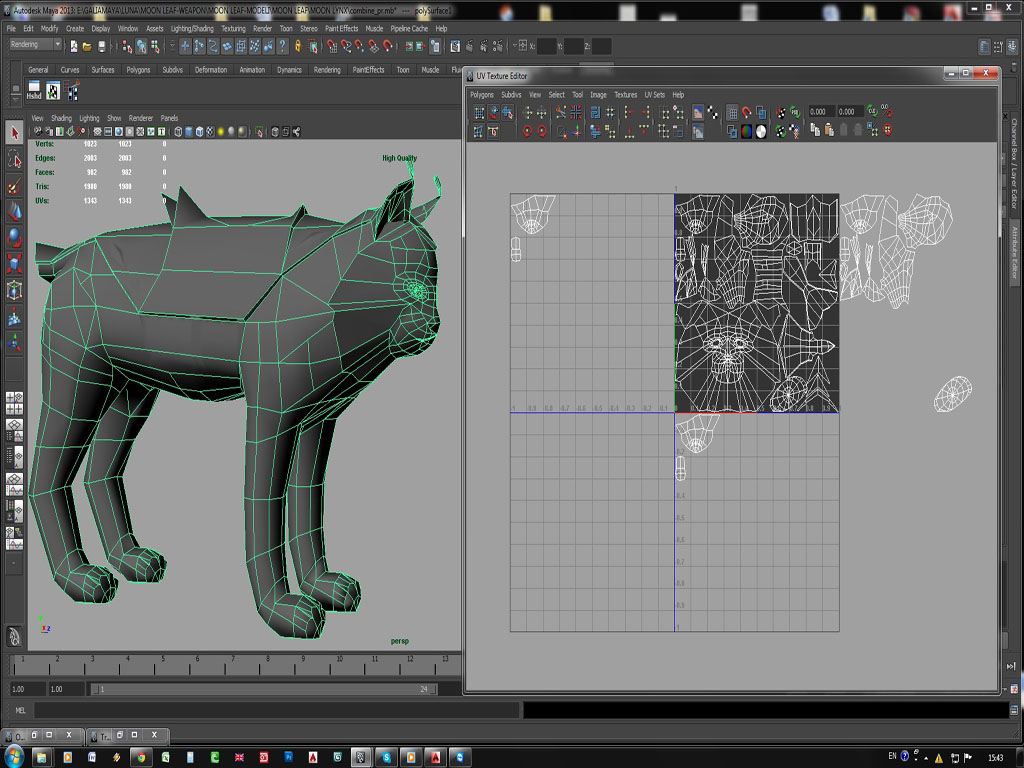Screen dimensions: 1024x768
Task: Open viewport Shading panel menu
Action: tap(61, 118)
